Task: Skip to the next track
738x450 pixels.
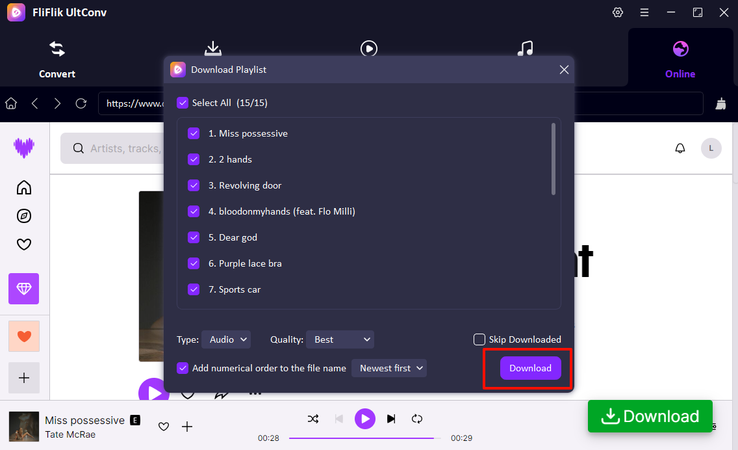Action: click(x=391, y=418)
